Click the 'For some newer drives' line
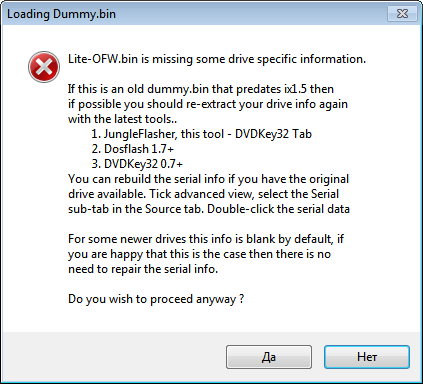The width and height of the screenshot is (423, 384). click(206, 239)
